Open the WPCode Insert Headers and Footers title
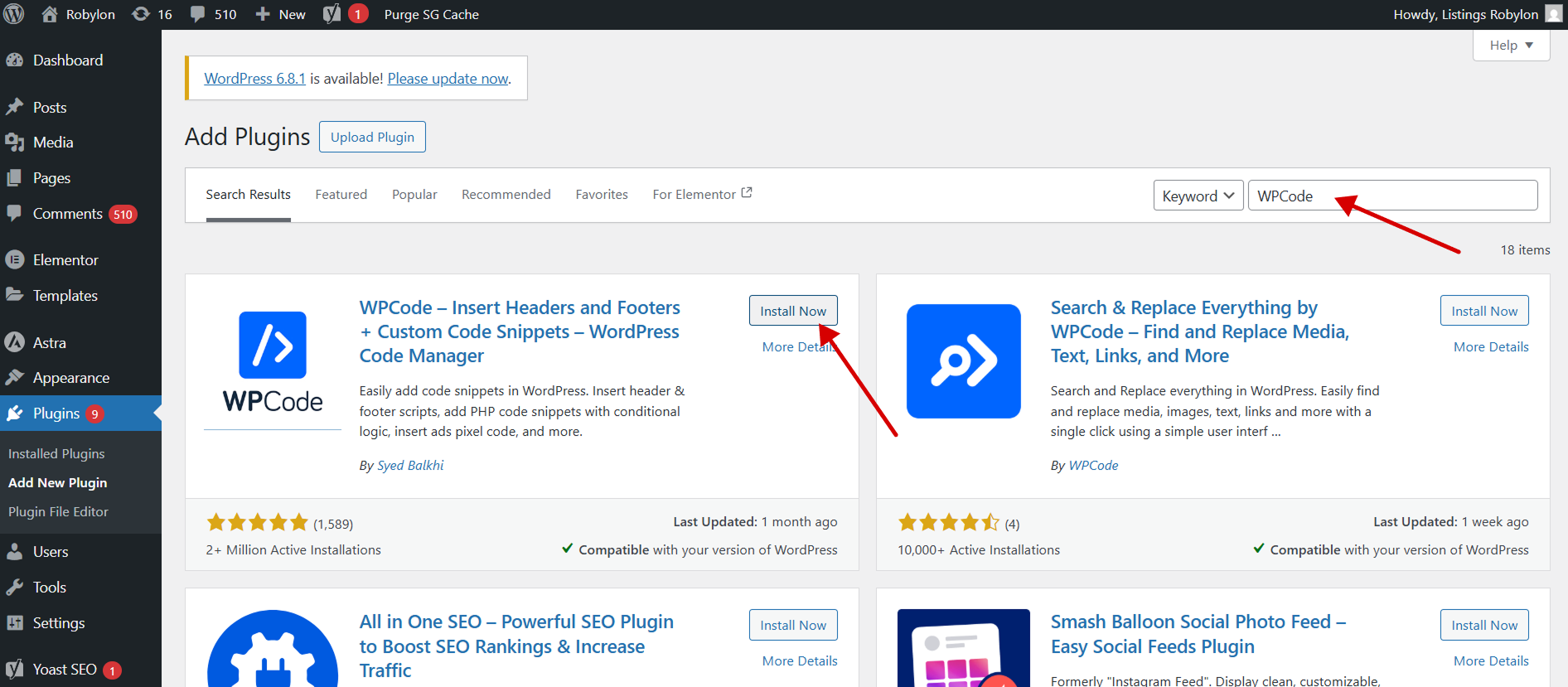The width and height of the screenshot is (1568, 687). pos(520,331)
